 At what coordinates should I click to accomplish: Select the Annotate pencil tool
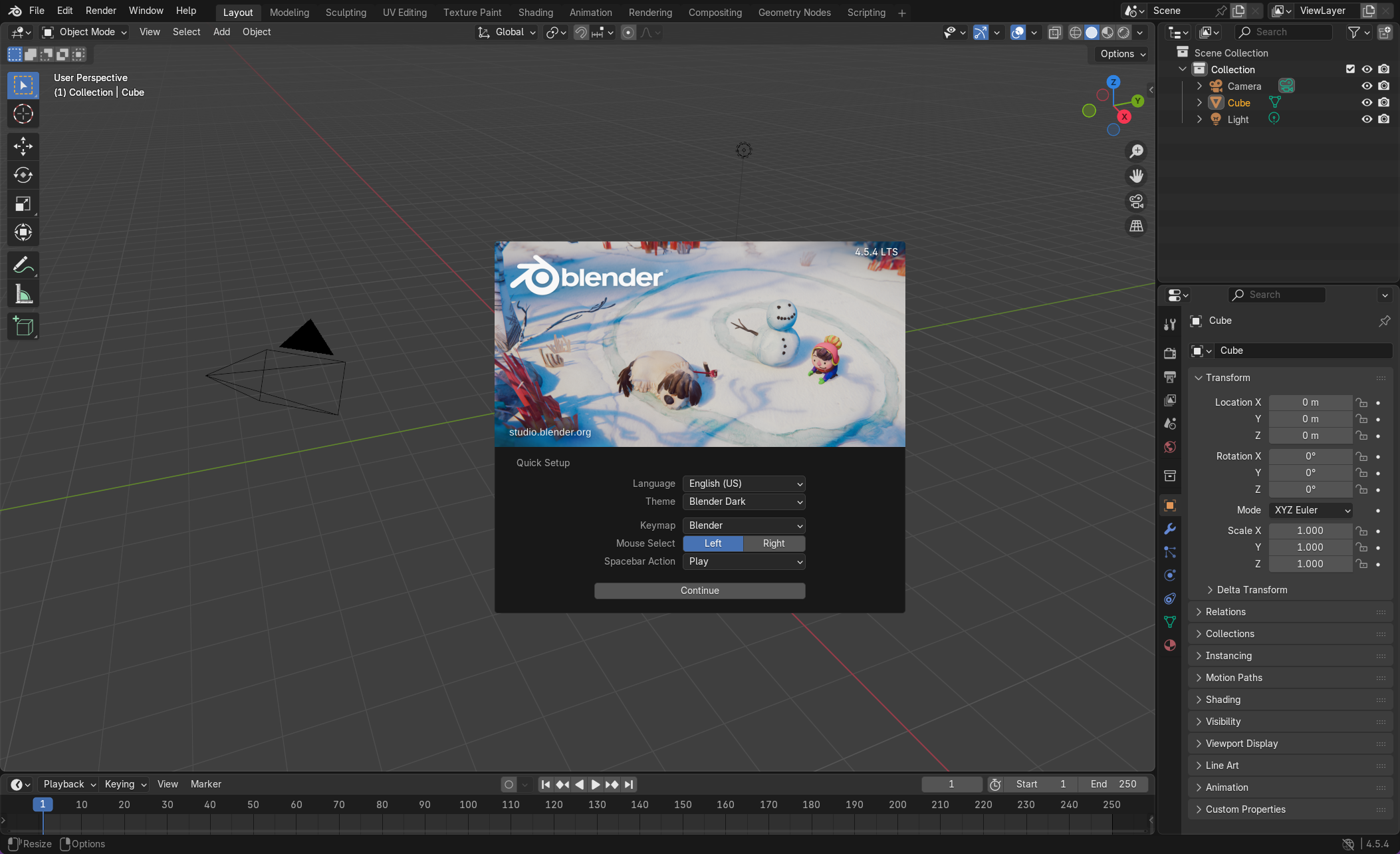23,265
